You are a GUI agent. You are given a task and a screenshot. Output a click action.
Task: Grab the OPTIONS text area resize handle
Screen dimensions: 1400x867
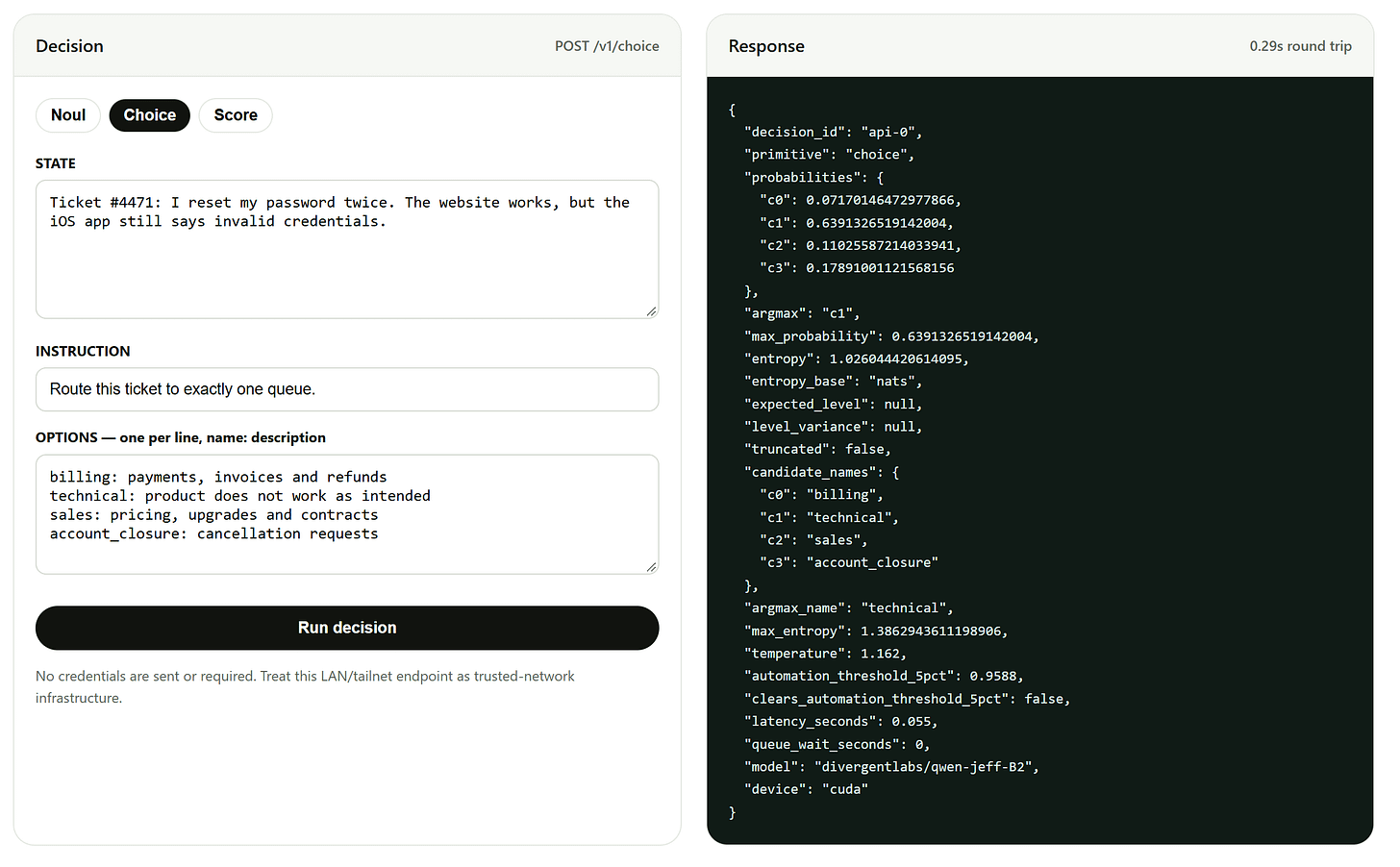pos(651,566)
